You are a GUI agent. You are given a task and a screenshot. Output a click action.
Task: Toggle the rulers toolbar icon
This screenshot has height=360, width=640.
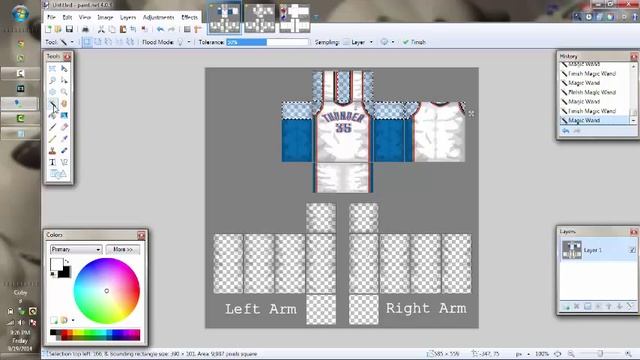pos(198,29)
